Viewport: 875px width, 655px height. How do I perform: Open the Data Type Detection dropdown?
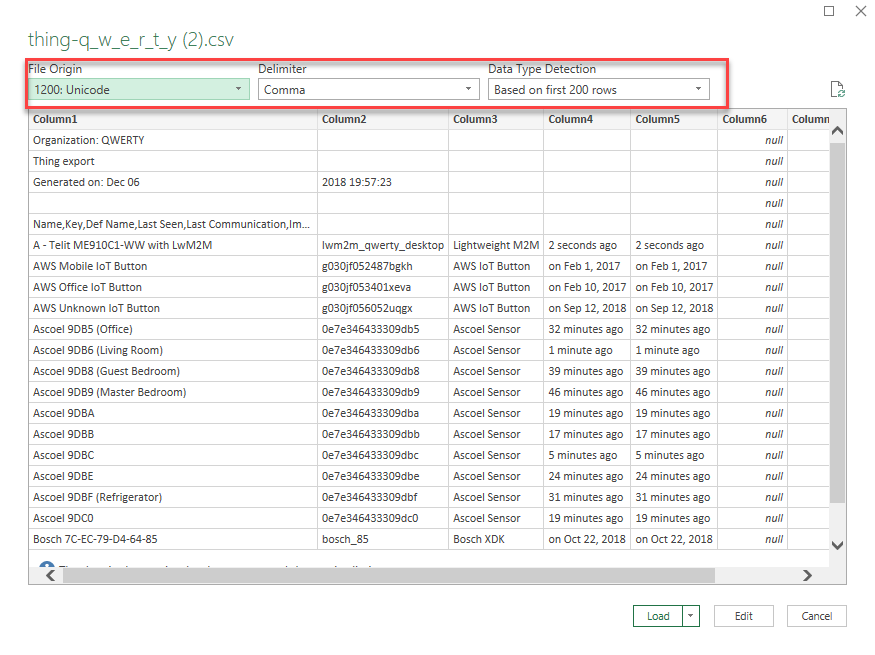[599, 90]
